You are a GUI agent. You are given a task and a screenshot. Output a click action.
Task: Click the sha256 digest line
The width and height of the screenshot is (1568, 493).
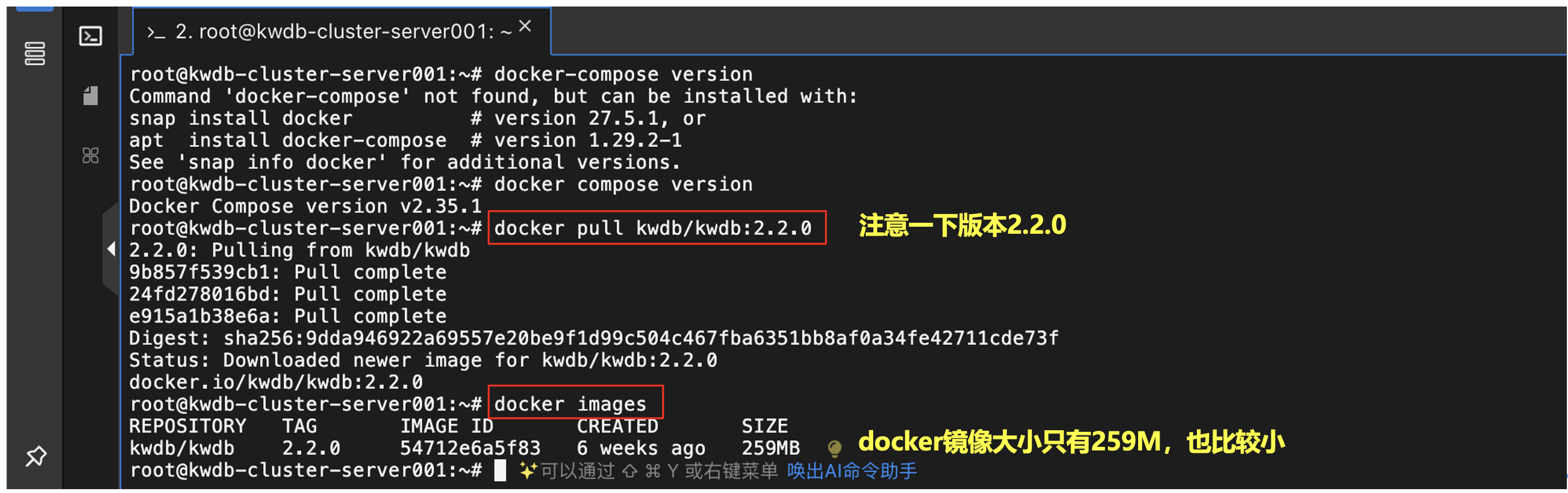[593, 338]
